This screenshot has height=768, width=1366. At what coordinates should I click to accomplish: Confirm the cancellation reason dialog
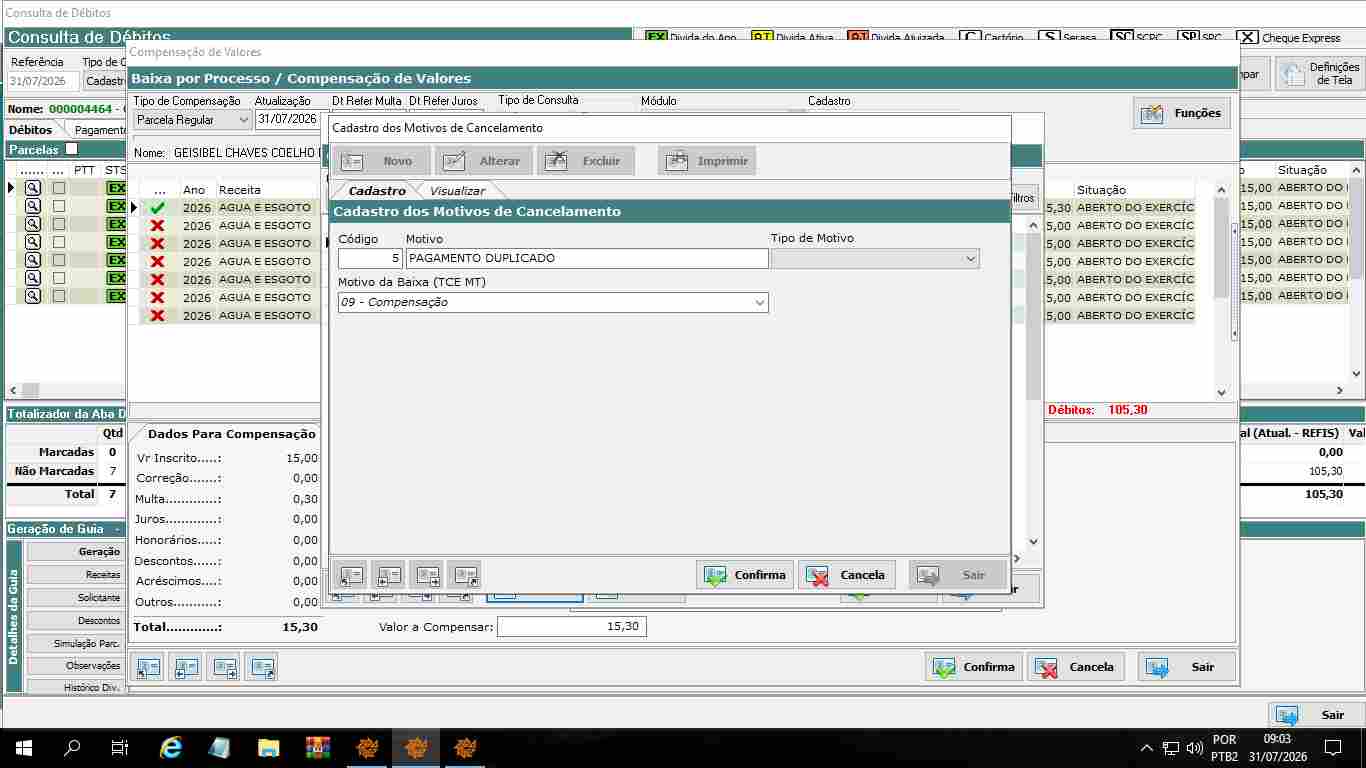pyautogui.click(x=745, y=575)
